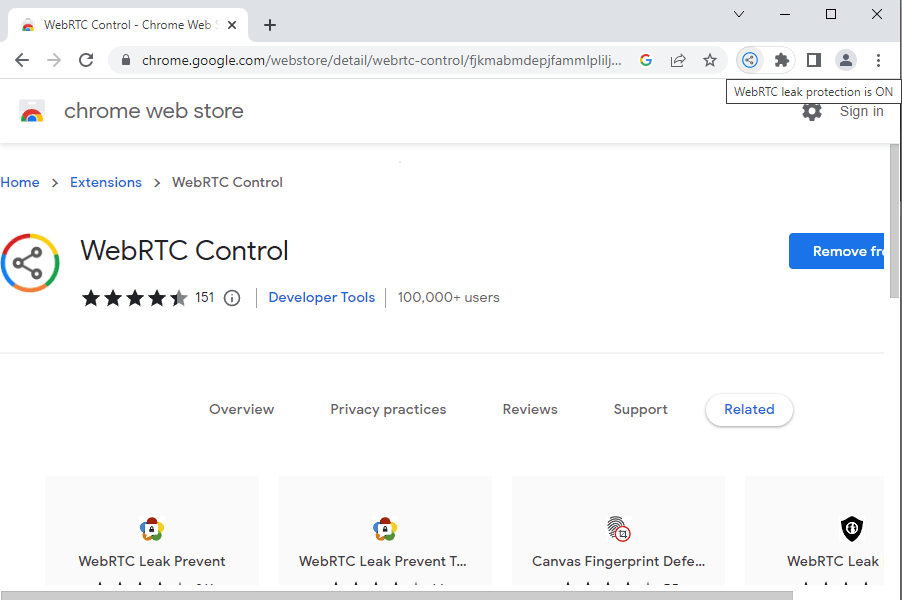Image resolution: width=902 pixels, height=600 pixels.
Task: Click the share this page icon
Action: [678, 60]
